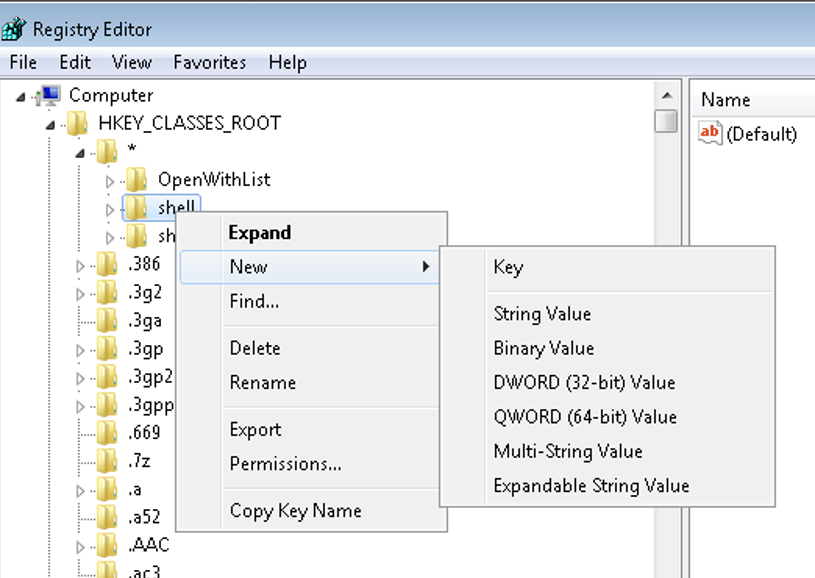Viewport: 815px width, 578px height.
Task: Create a new Expandable String Value
Action: (x=607, y=485)
